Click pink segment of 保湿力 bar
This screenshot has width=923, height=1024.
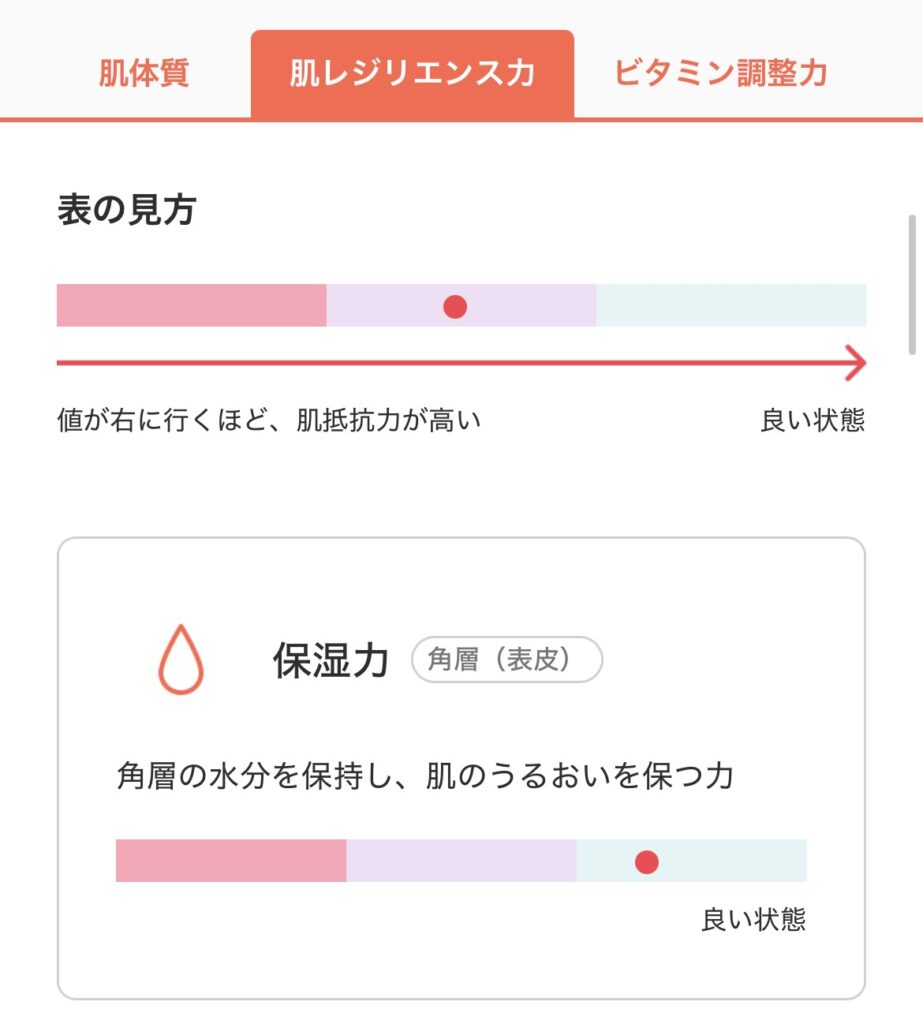231,861
